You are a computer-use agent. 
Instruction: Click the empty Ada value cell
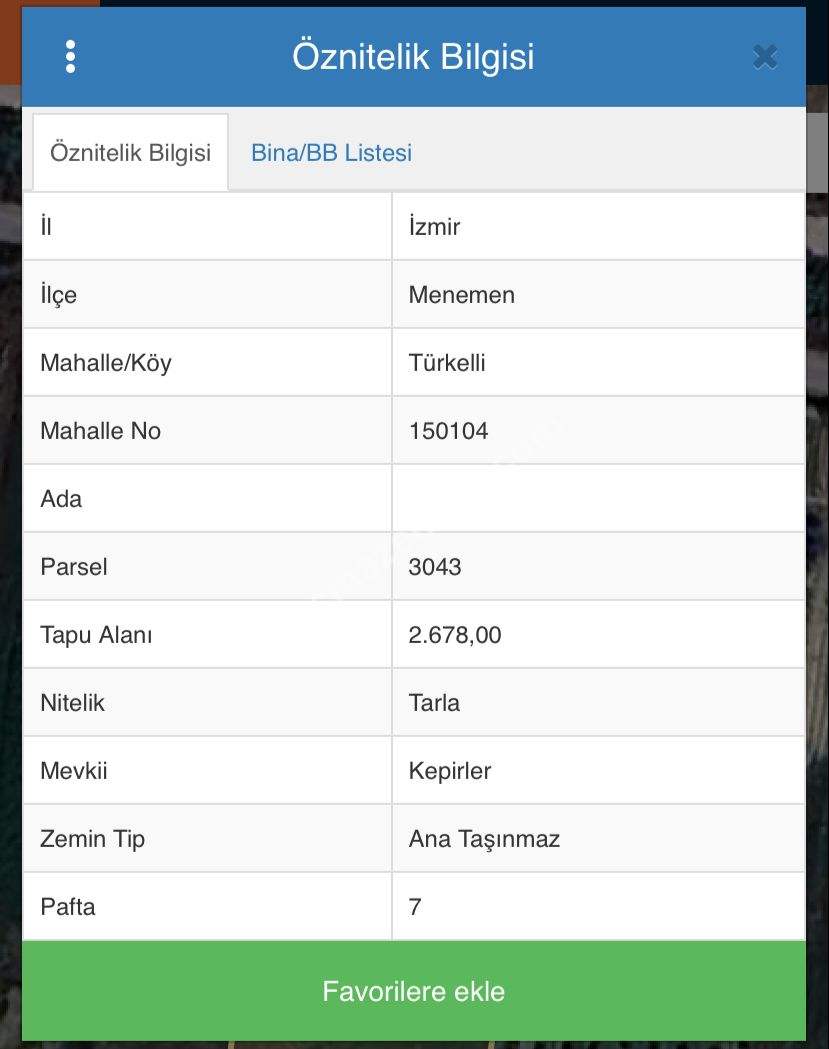598,499
